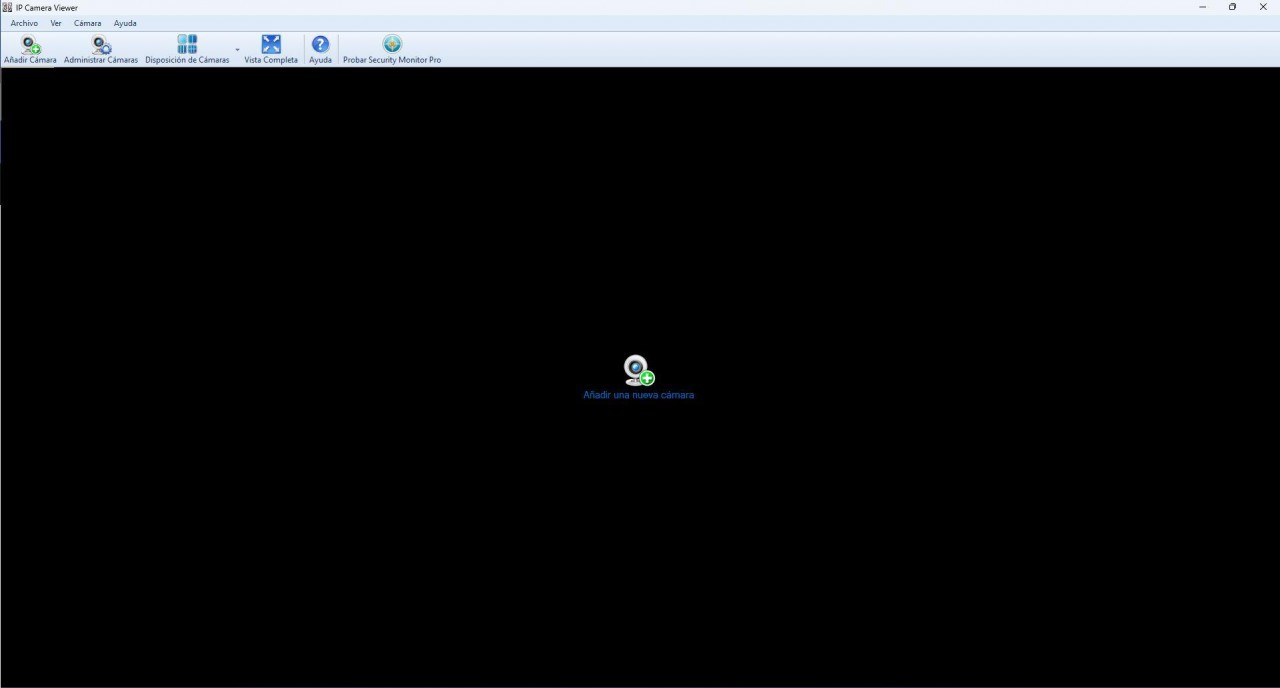
Task: Expand the Disposición de Cámaras dropdown arrow
Action: pos(237,49)
